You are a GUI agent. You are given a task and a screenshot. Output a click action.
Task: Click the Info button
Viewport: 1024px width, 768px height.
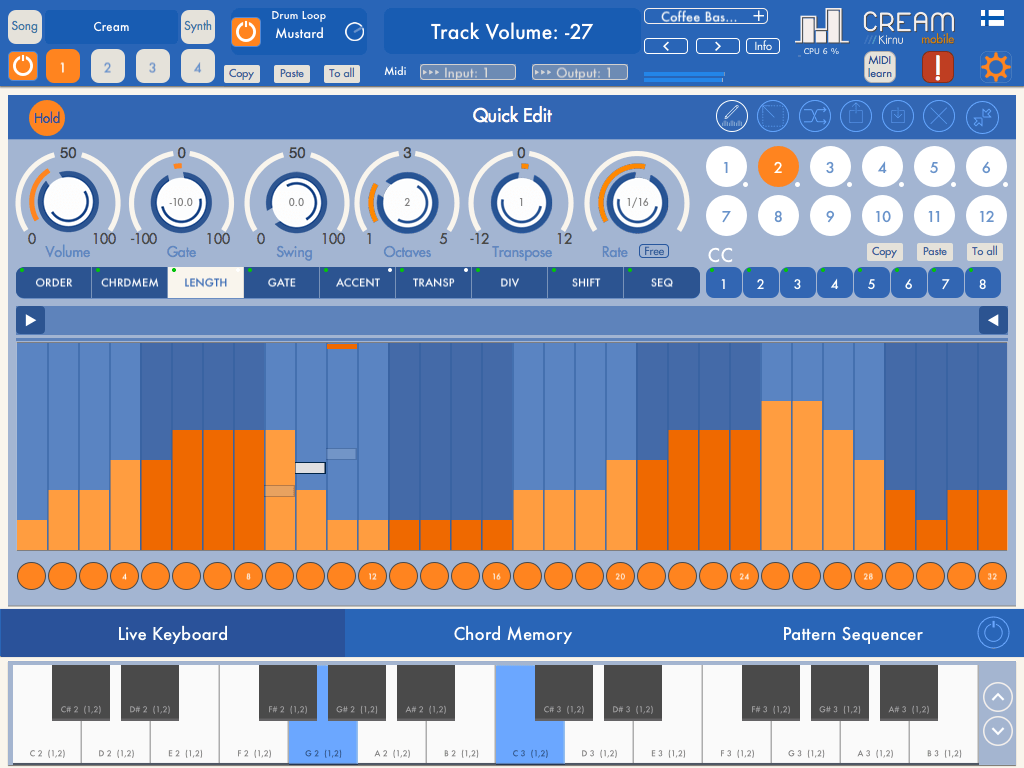click(x=763, y=46)
